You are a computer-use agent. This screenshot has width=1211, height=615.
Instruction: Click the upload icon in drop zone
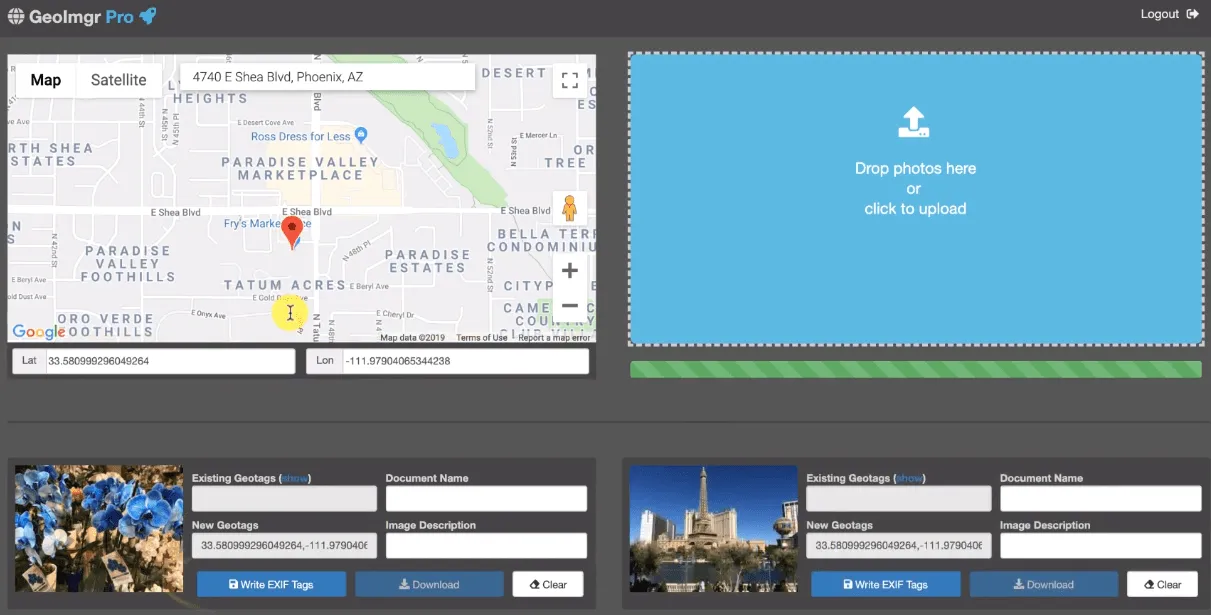coord(914,123)
